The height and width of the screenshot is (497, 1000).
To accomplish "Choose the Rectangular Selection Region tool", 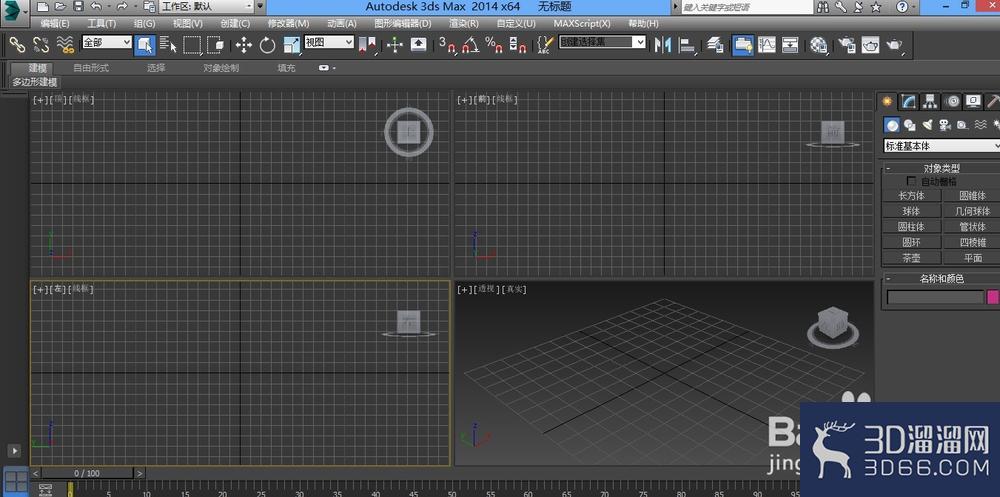I will click(192, 45).
